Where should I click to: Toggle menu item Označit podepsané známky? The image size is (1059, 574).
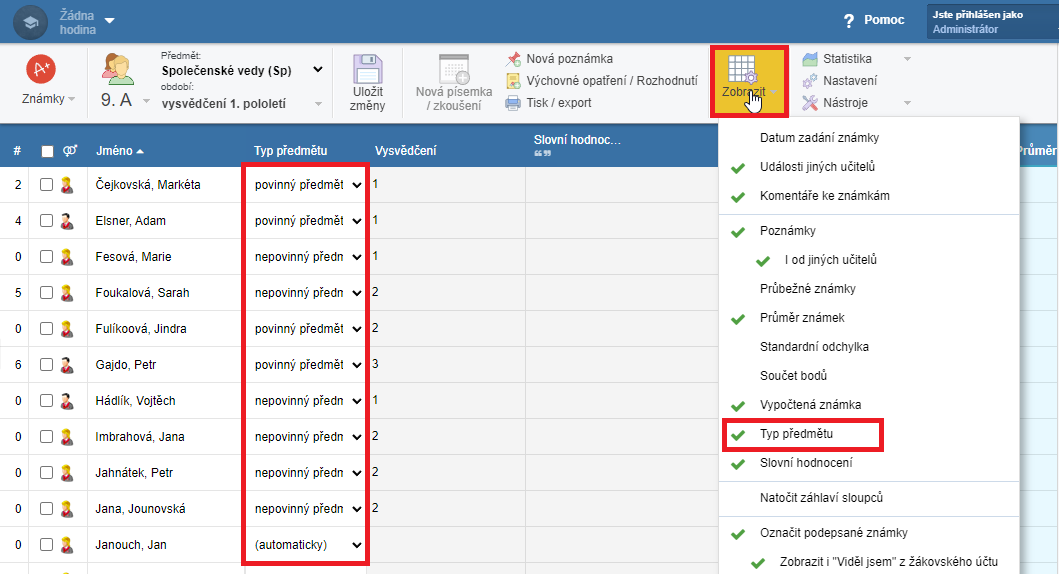pyautogui.click(x=869, y=533)
